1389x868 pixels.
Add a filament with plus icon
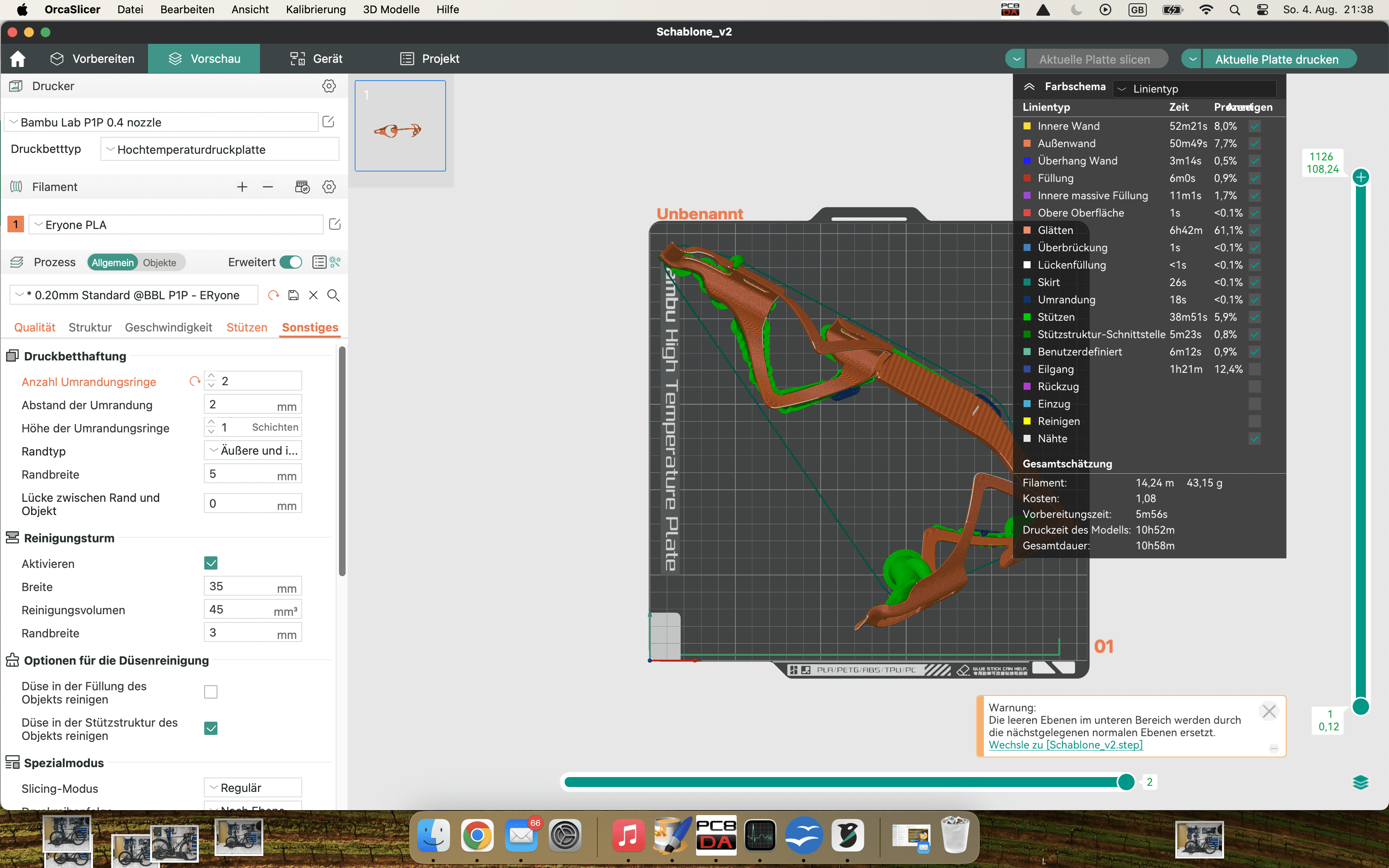coord(242,186)
